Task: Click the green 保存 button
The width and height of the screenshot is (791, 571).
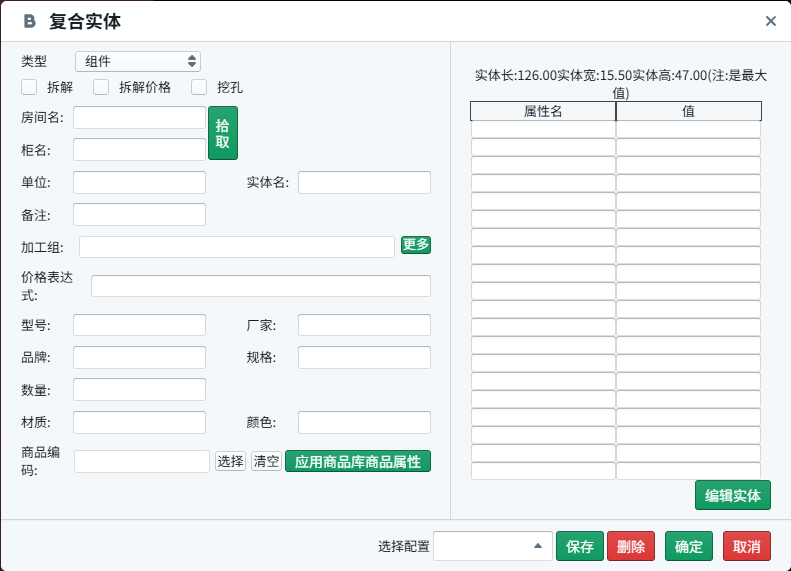Action: click(x=580, y=546)
